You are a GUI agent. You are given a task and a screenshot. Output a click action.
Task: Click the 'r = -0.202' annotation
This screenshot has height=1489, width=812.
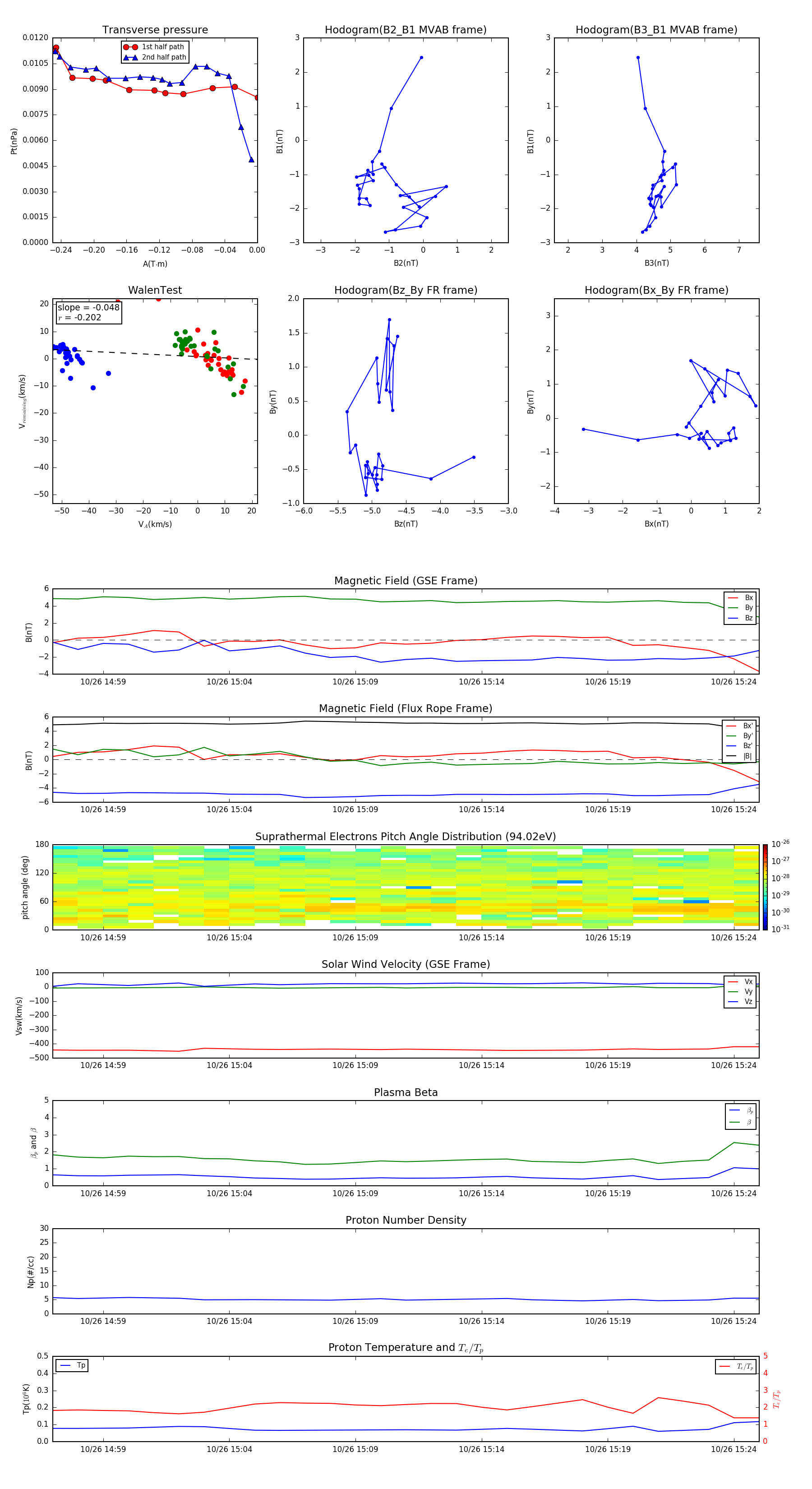[x=80, y=317]
